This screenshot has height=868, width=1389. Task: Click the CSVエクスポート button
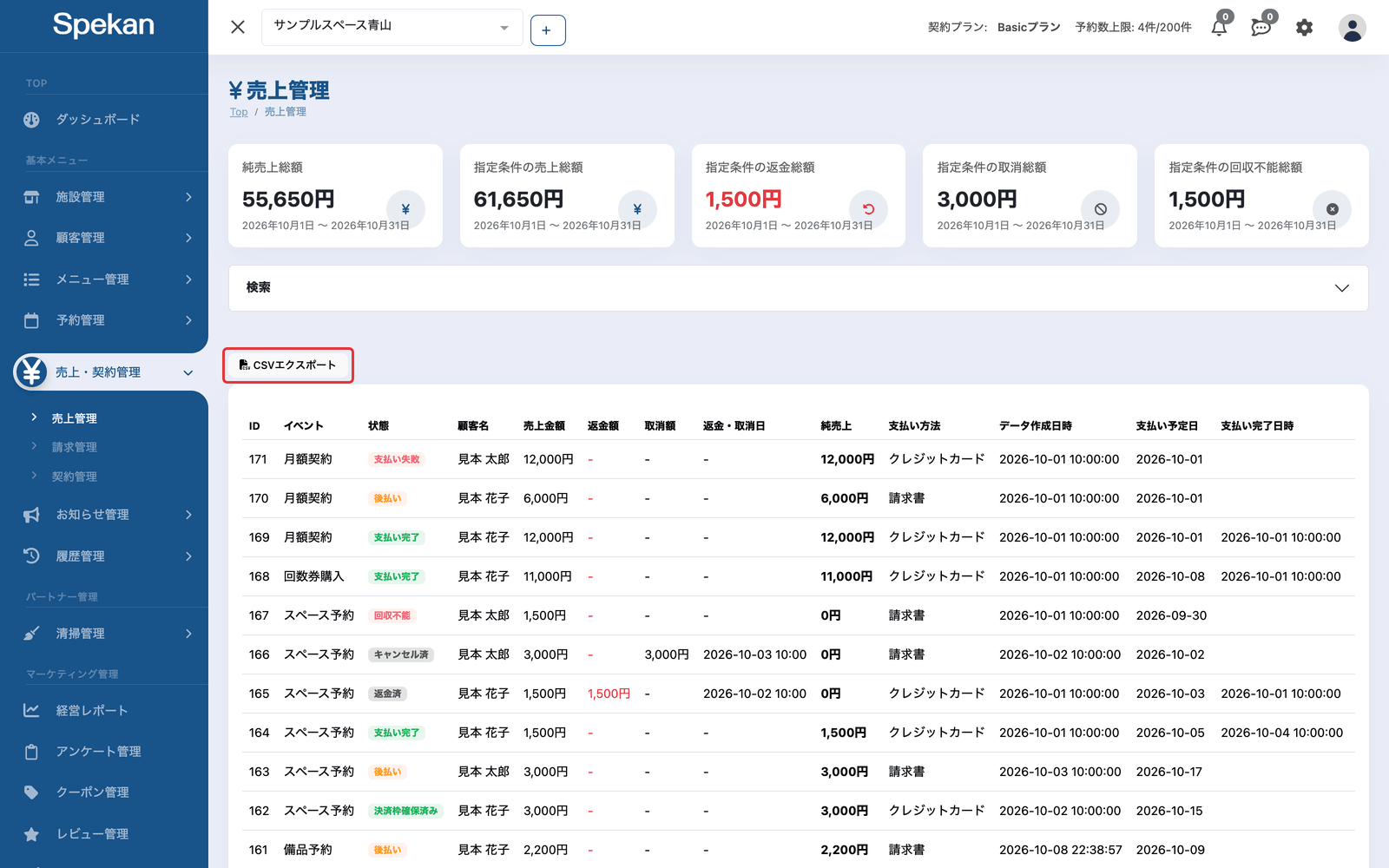(x=288, y=365)
